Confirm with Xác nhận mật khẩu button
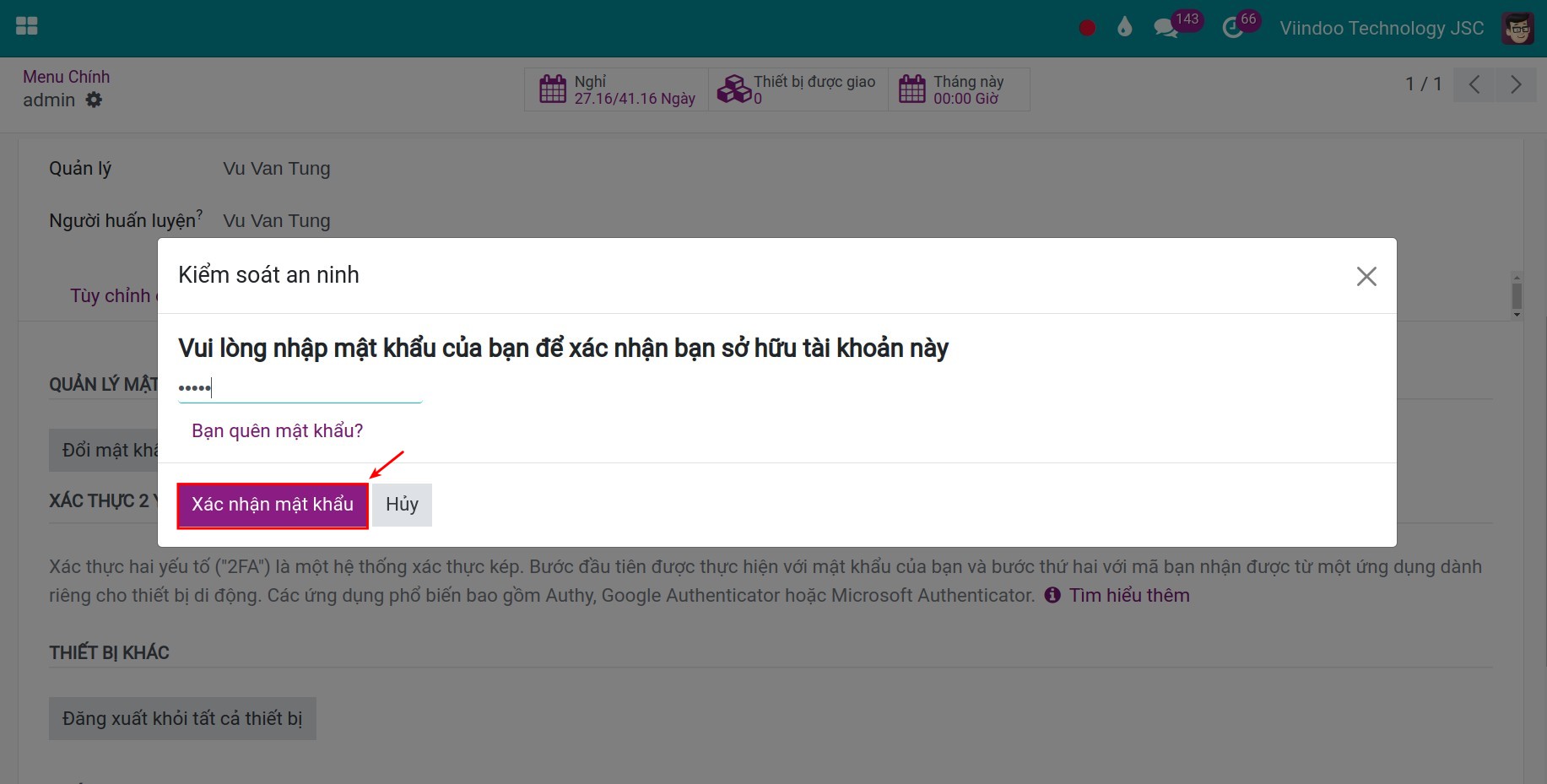1547x784 pixels. 273,505
